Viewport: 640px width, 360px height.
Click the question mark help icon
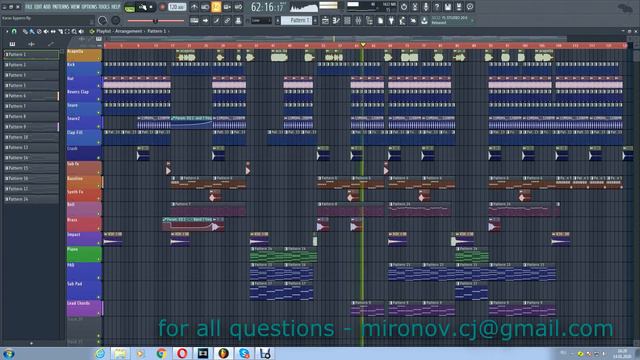(437, 7)
